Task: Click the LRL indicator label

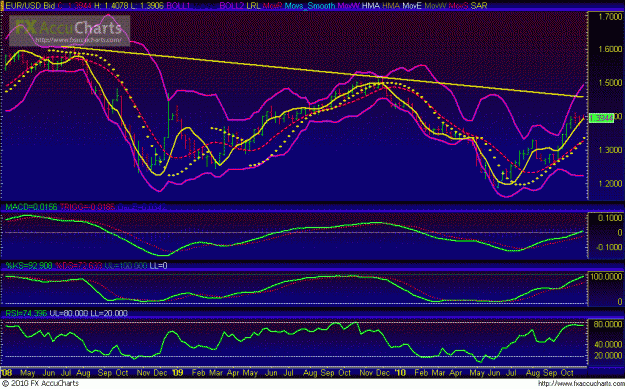Action: (x=254, y=6)
